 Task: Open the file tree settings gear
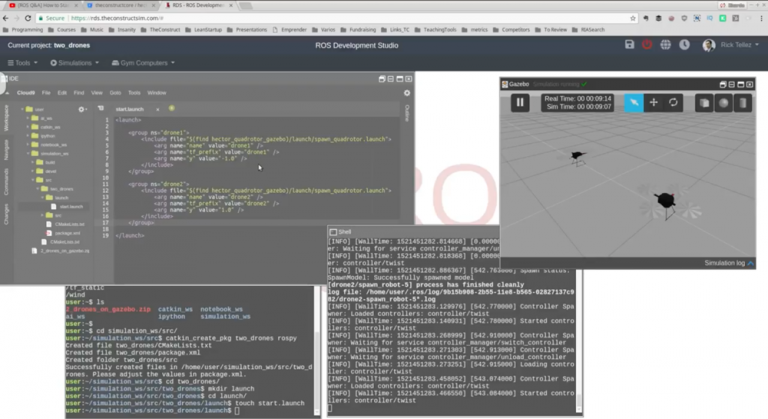tap(82, 109)
